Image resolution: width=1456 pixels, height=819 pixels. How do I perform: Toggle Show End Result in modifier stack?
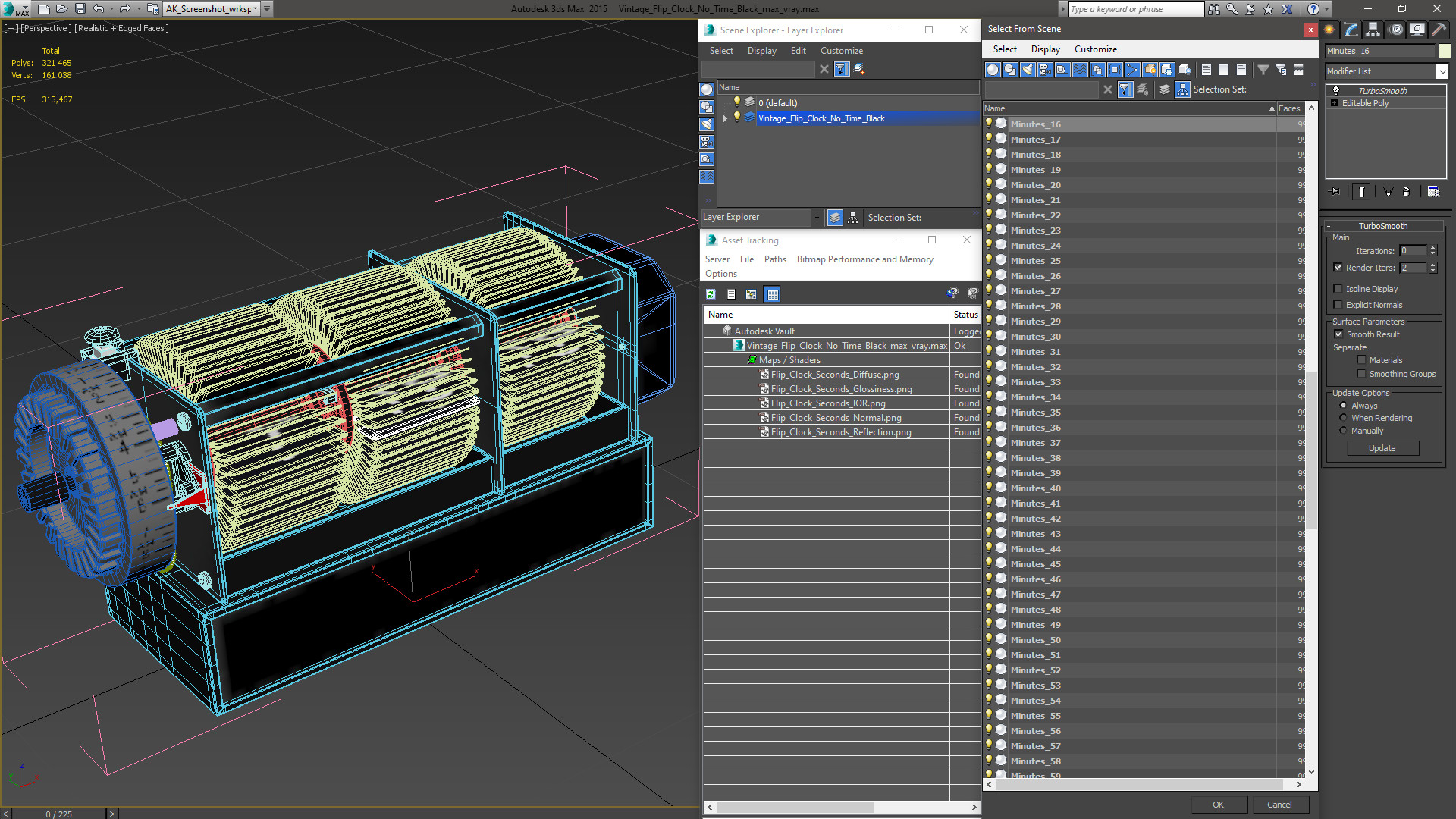tap(1362, 192)
